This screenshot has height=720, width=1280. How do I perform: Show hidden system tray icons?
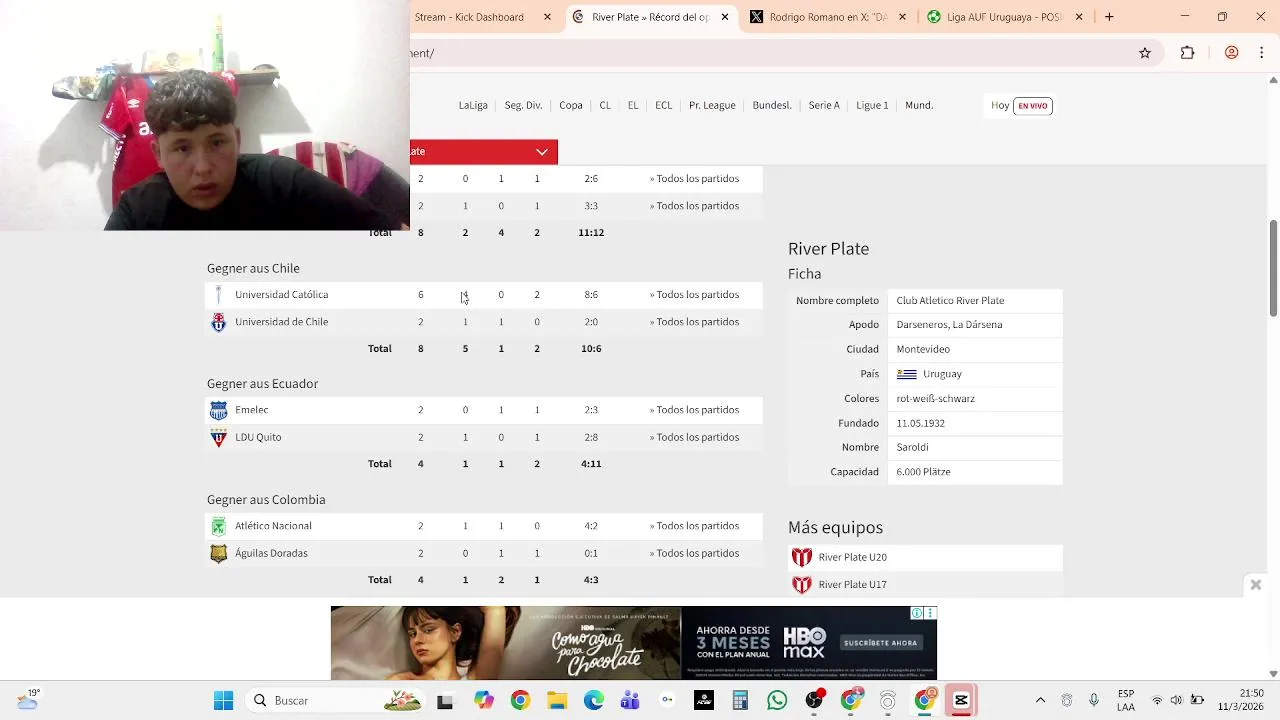coord(1040,701)
